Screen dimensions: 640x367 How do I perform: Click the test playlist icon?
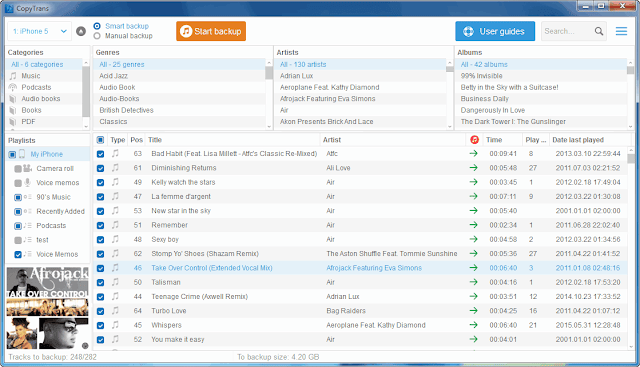(x=27, y=240)
